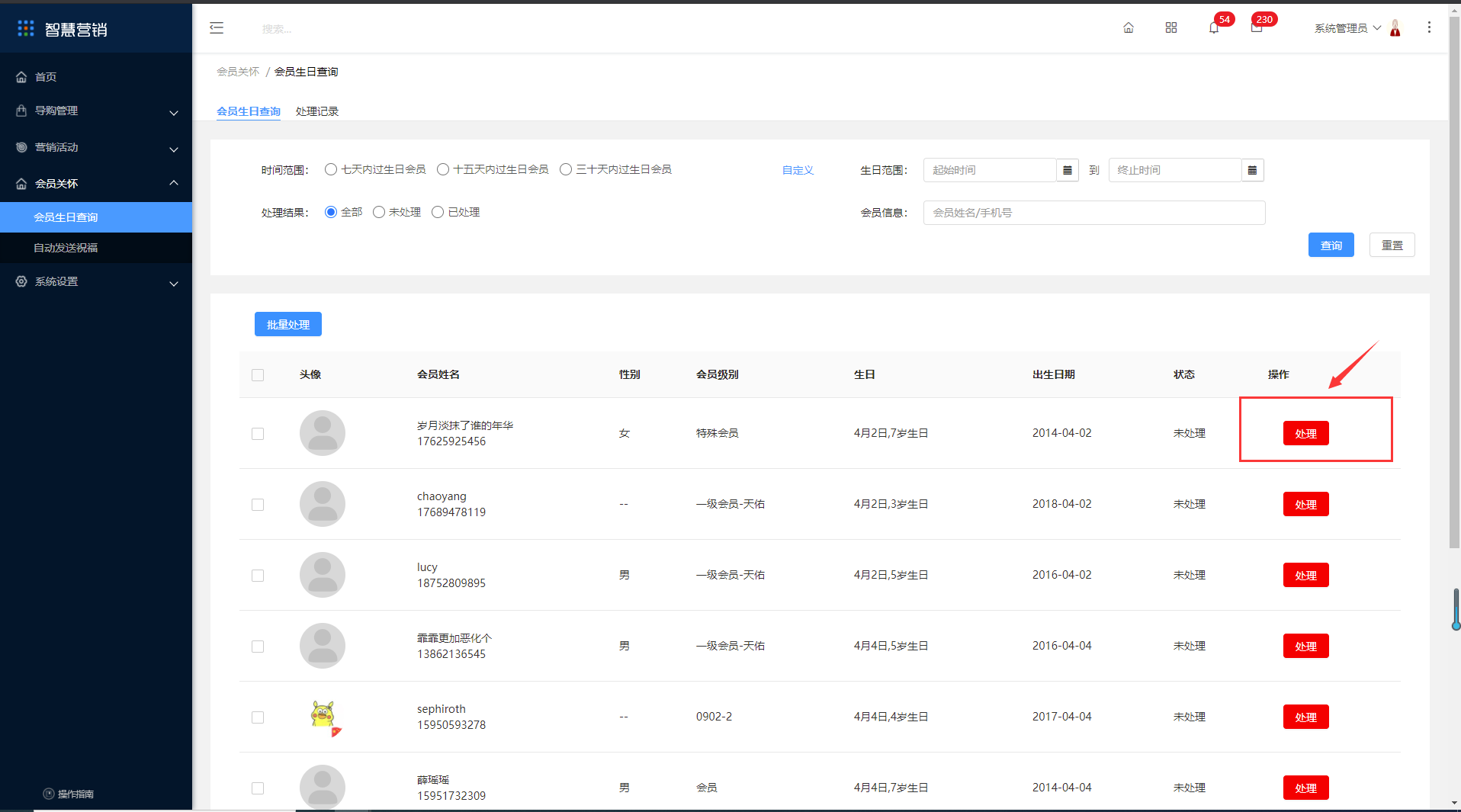This screenshot has height=812, width=1461.
Task: Click the 查询 search button
Action: pos(1331,245)
